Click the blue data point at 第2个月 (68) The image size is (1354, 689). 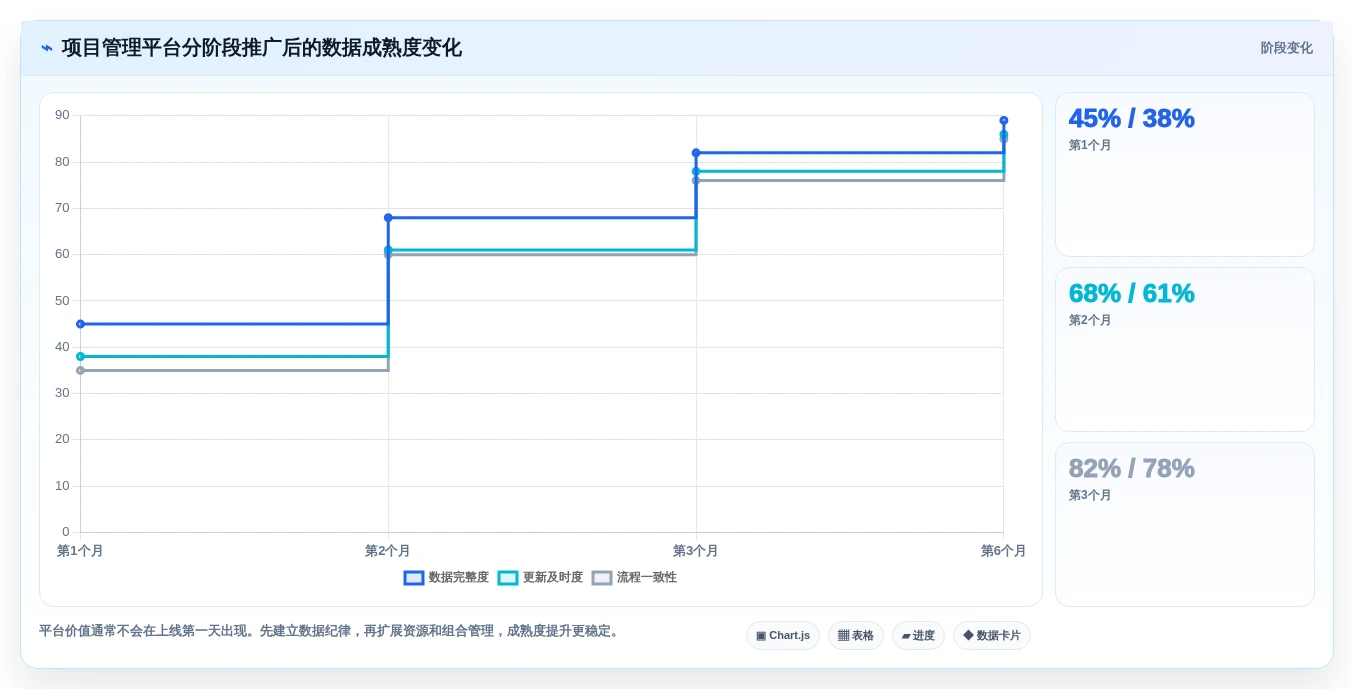click(x=388, y=217)
